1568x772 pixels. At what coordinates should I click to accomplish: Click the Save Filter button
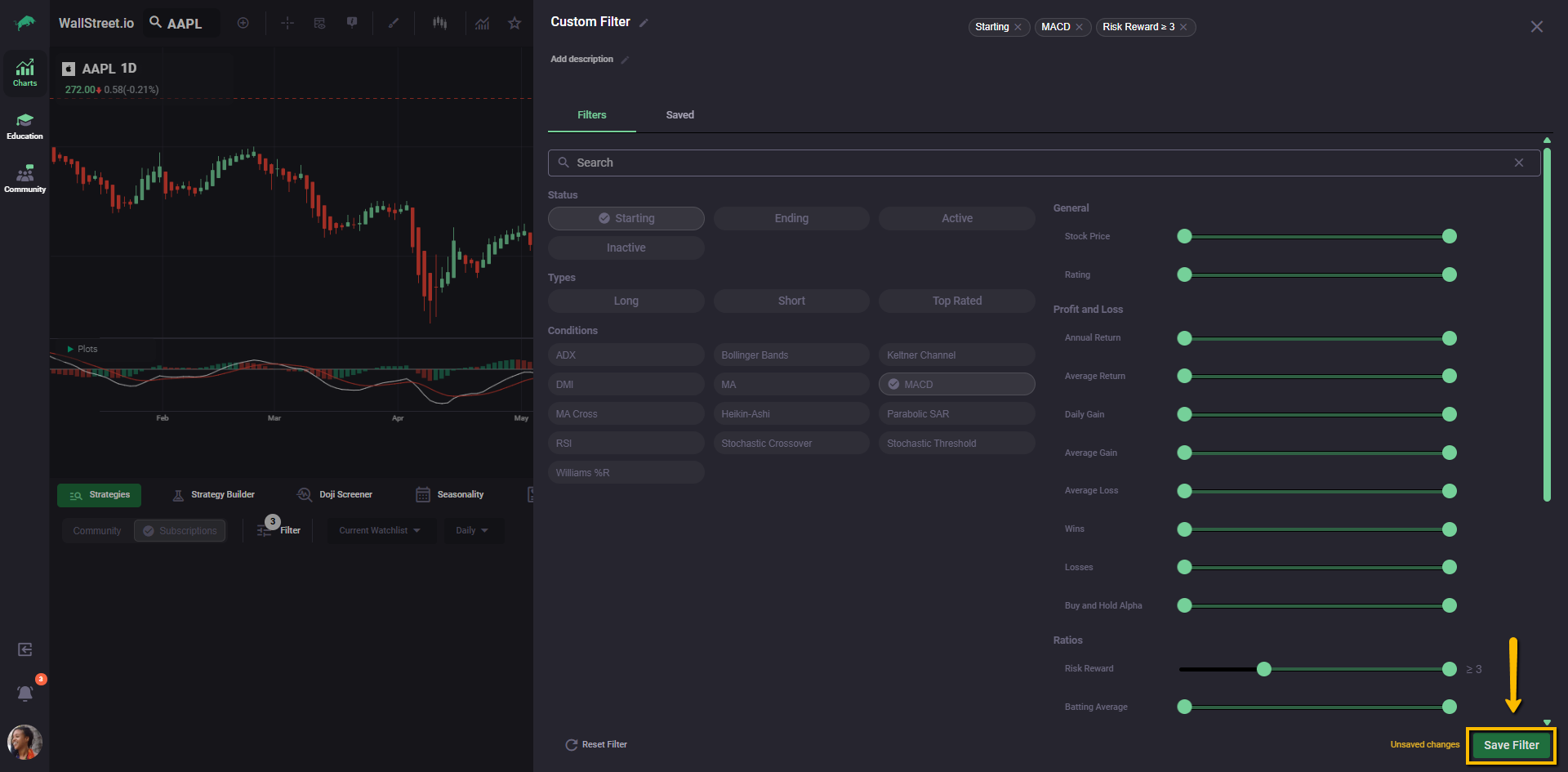pyautogui.click(x=1511, y=745)
